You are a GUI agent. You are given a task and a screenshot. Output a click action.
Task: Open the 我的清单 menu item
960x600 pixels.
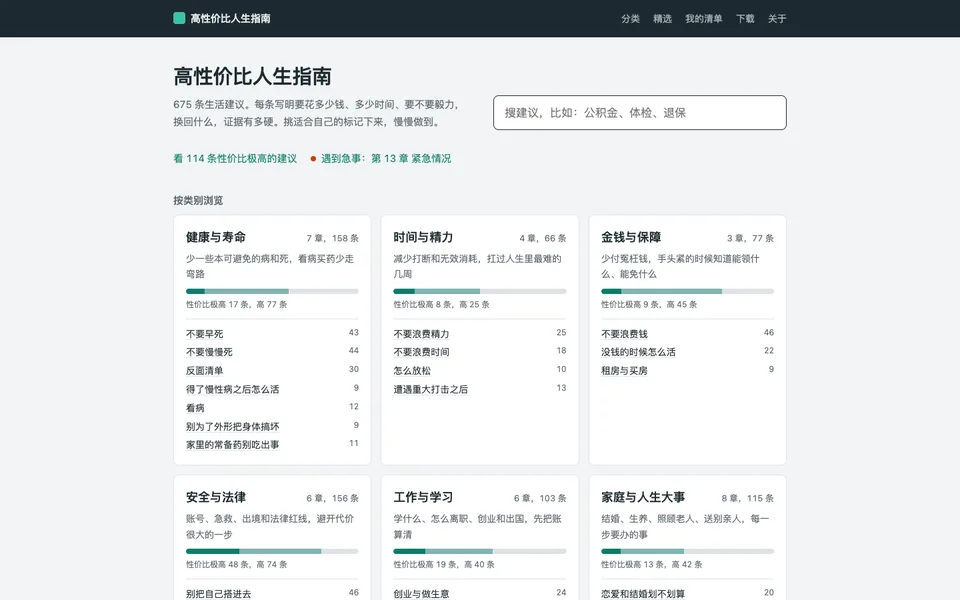[703, 19]
